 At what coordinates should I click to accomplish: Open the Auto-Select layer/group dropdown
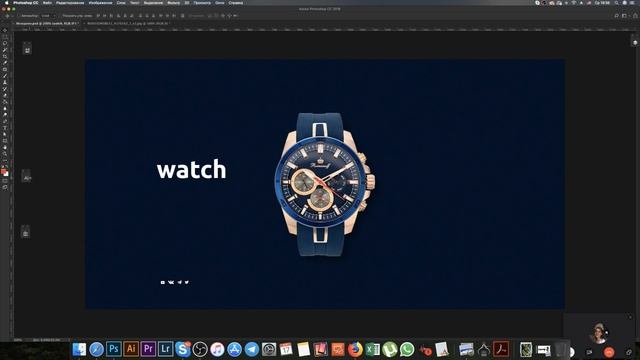[x=47, y=16]
